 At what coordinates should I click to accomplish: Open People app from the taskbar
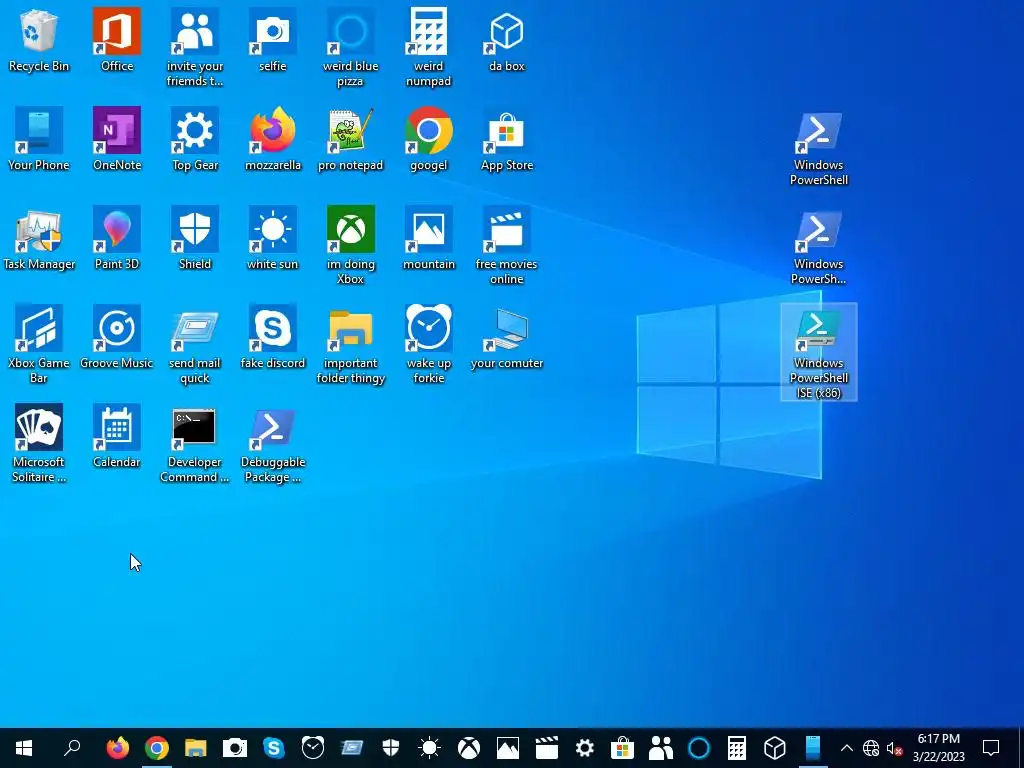[x=661, y=748]
